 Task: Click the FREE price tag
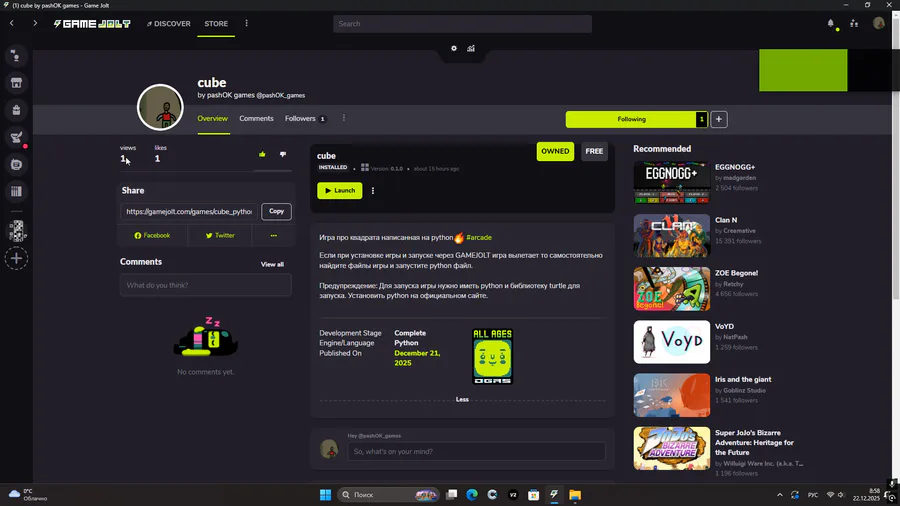594,151
